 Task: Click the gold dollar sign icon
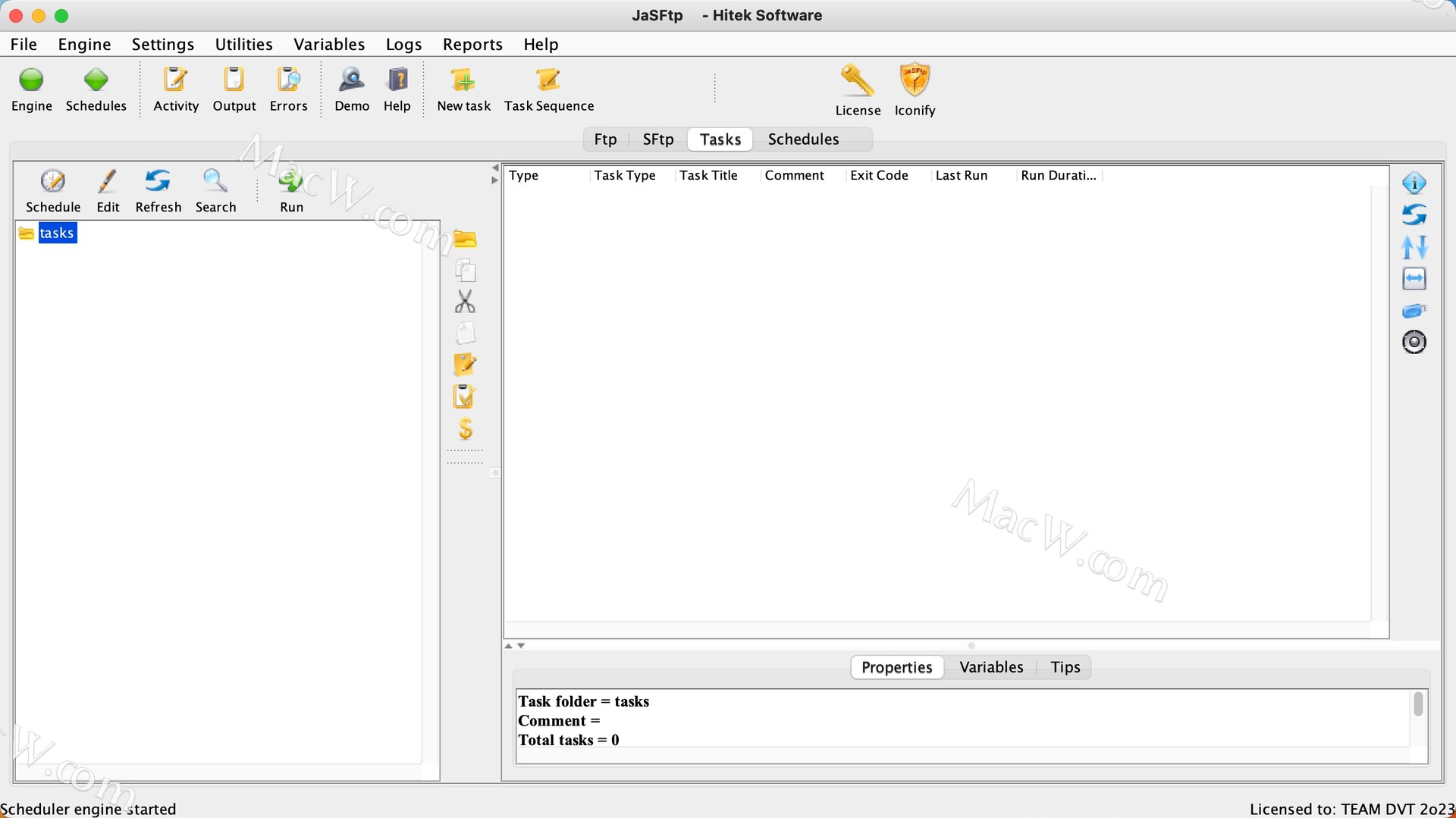click(465, 429)
